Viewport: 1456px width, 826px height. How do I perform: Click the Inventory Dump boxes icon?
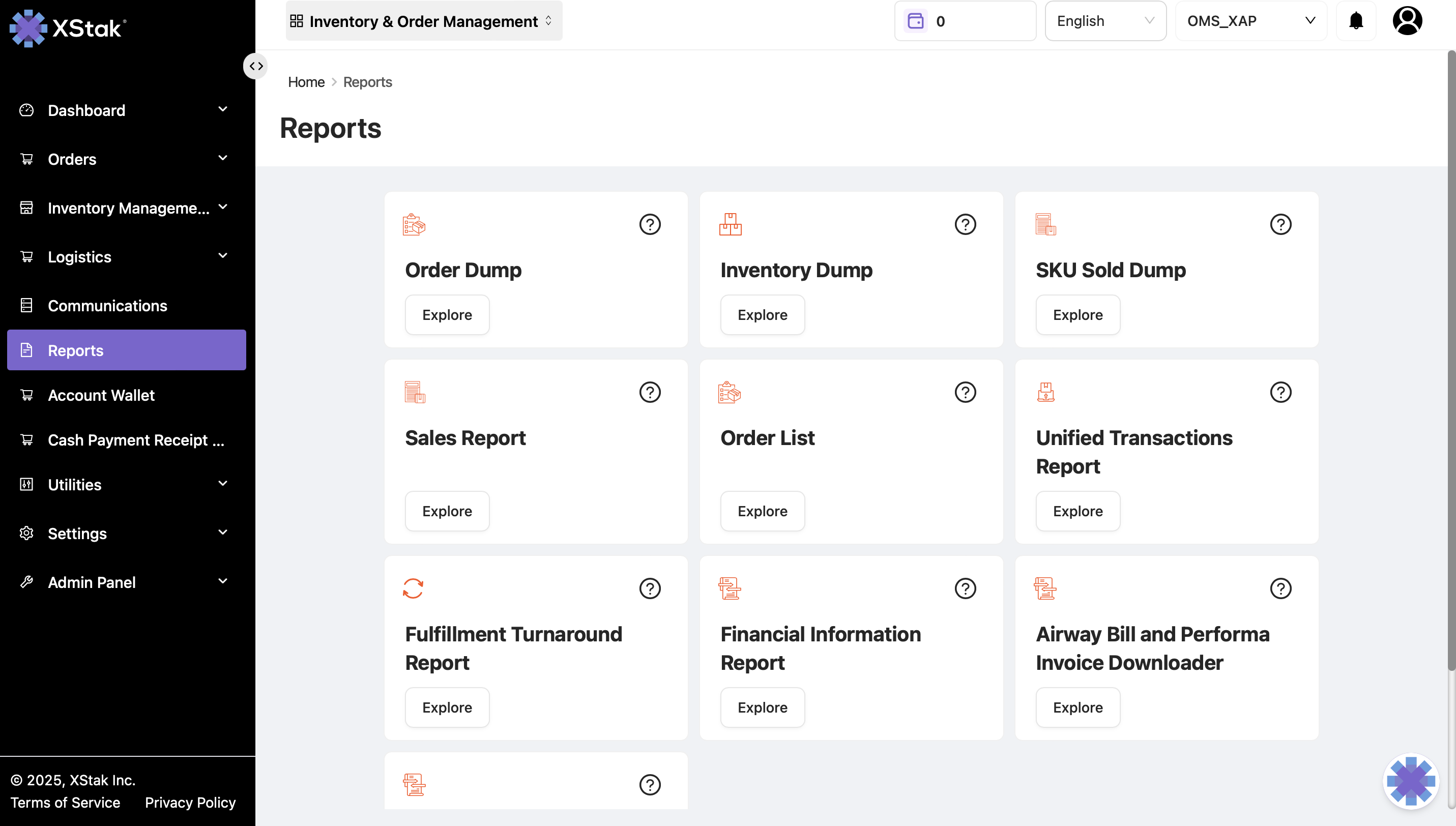point(730,224)
